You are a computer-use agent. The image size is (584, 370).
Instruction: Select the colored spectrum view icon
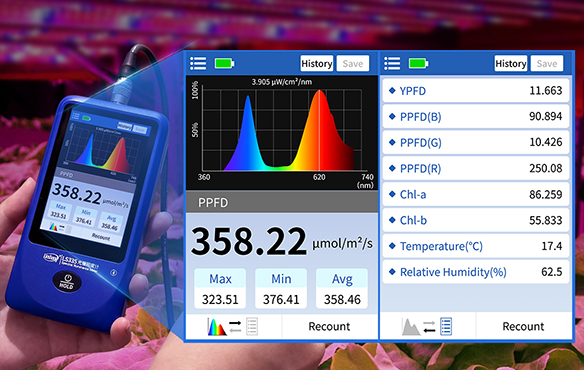pyautogui.click(x=216, y=327)
